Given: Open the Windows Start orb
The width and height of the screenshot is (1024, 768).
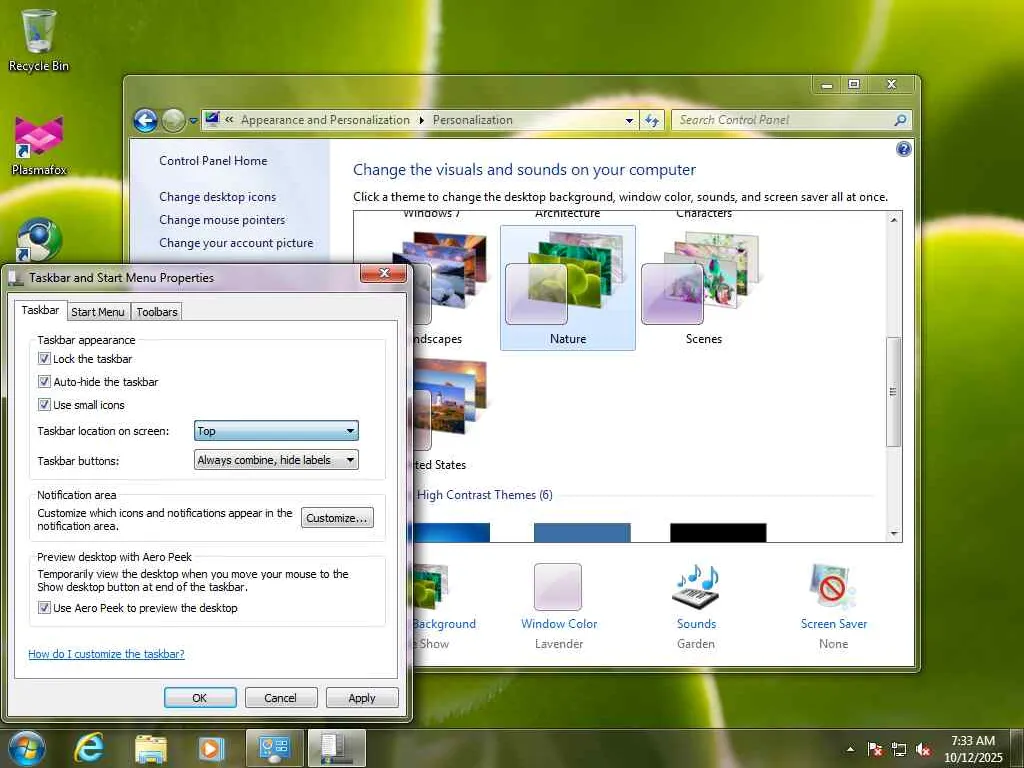Looking at the screenshot, I should point(27,748).
